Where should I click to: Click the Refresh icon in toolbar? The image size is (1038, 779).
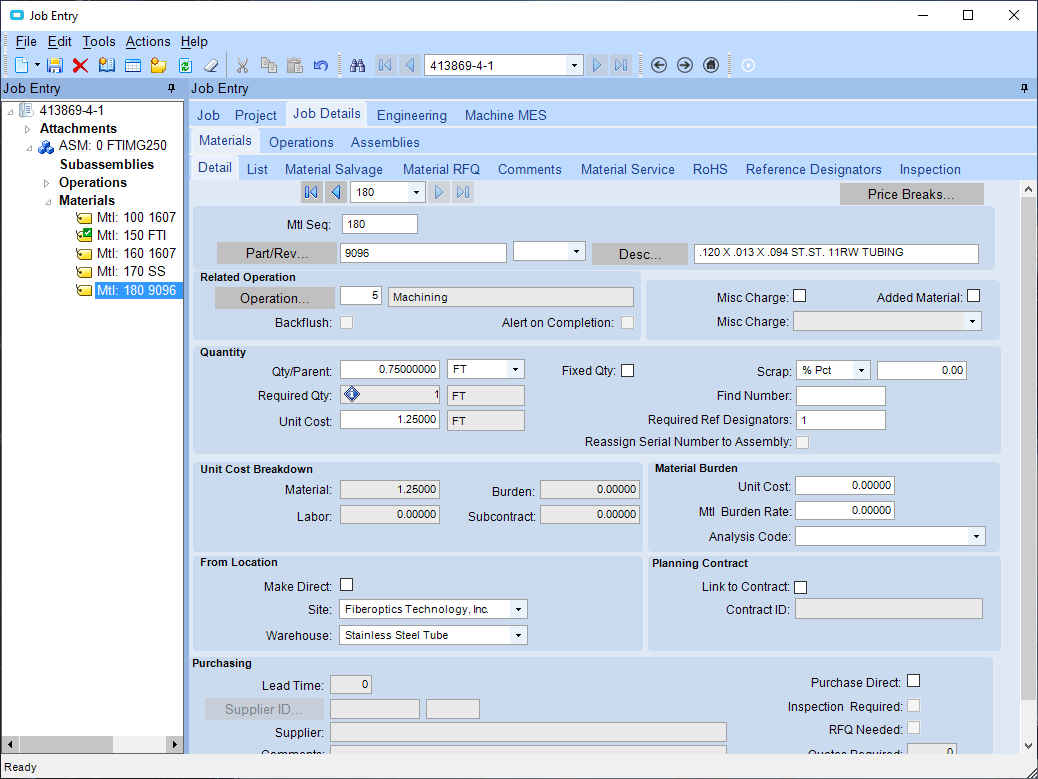[185, 65]
